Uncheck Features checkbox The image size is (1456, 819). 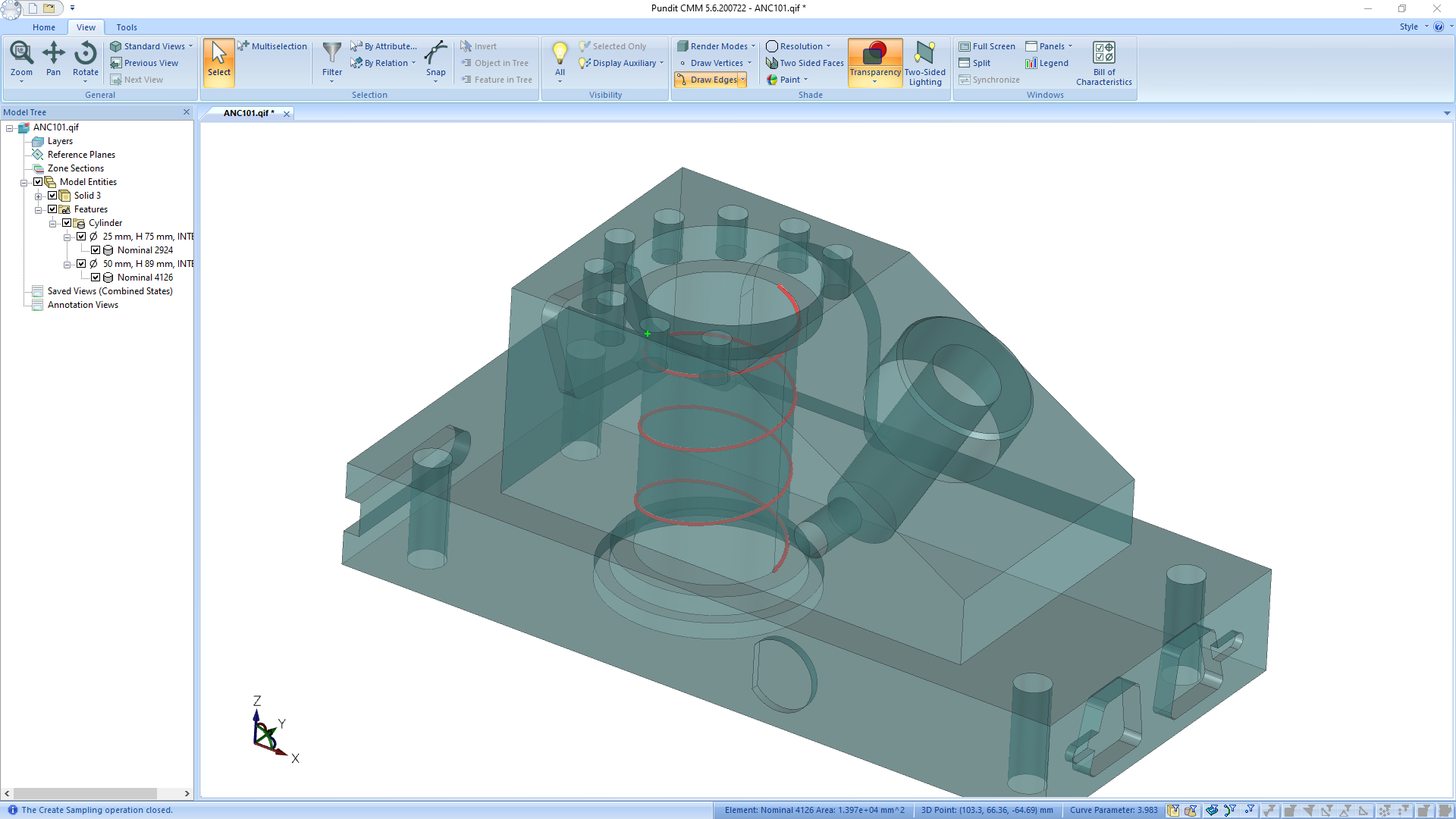[52, 209]
